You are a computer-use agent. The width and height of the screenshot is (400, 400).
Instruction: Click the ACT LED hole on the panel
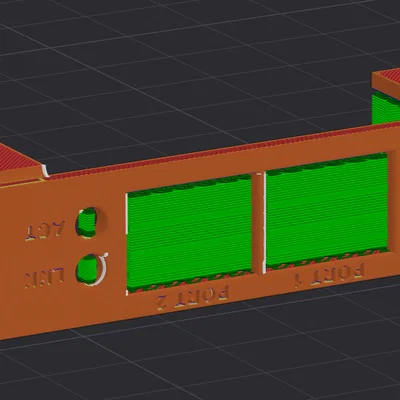pyautogui.click(x=87, y=222)
